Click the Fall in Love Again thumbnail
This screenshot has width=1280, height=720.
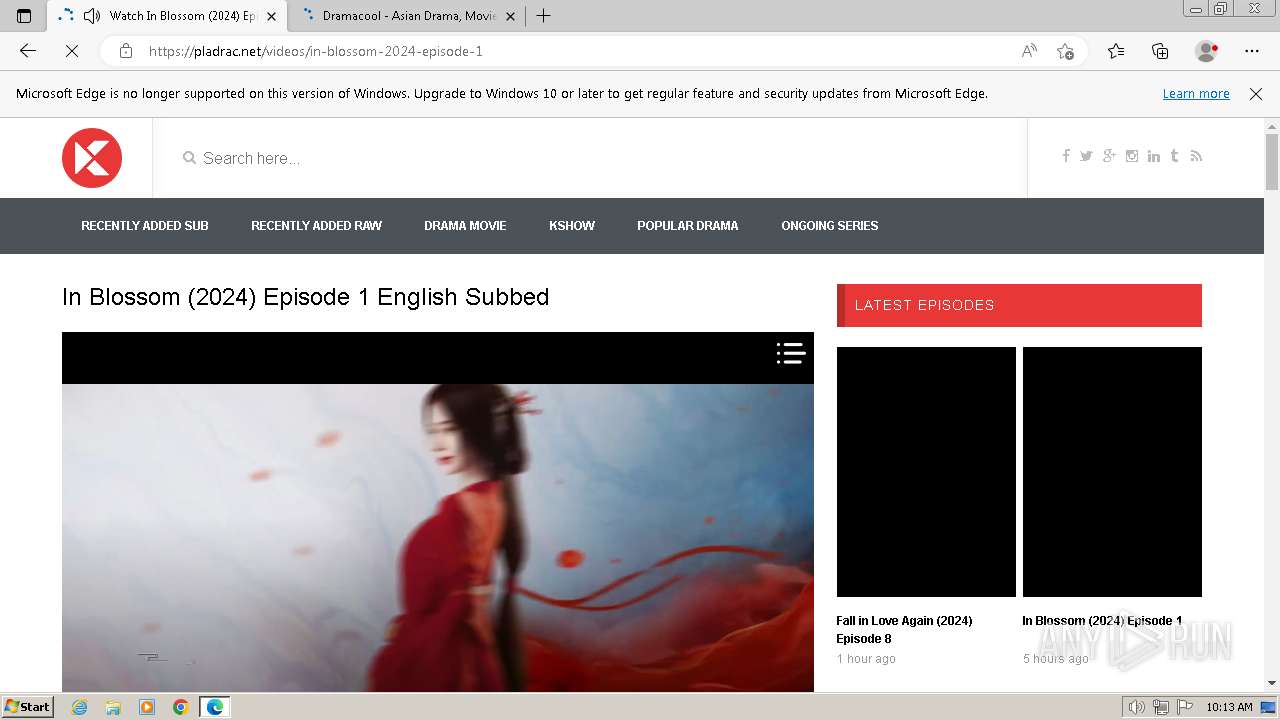pos(926,472)
